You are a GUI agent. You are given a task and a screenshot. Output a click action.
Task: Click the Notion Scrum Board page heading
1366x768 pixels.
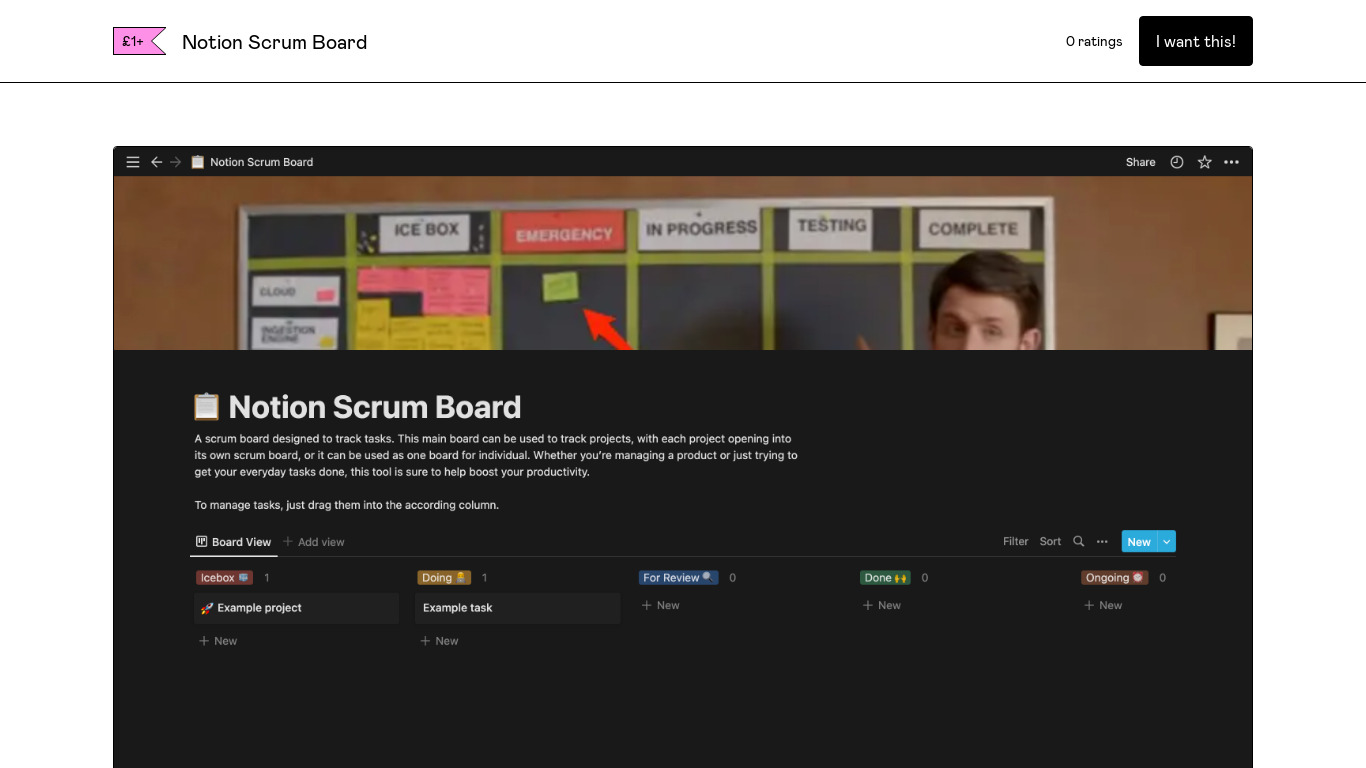point(375,407)
